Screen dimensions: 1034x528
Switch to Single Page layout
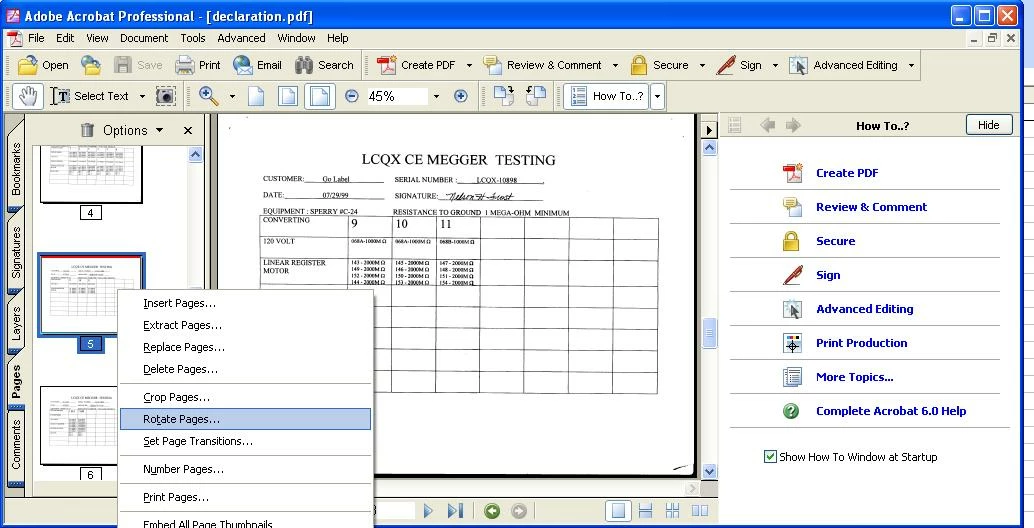[618, 511]
